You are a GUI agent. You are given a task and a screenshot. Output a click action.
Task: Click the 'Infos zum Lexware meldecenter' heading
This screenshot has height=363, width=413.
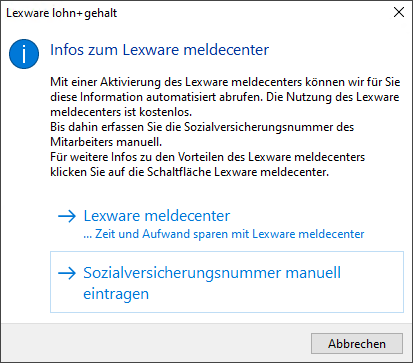(159, 50)
